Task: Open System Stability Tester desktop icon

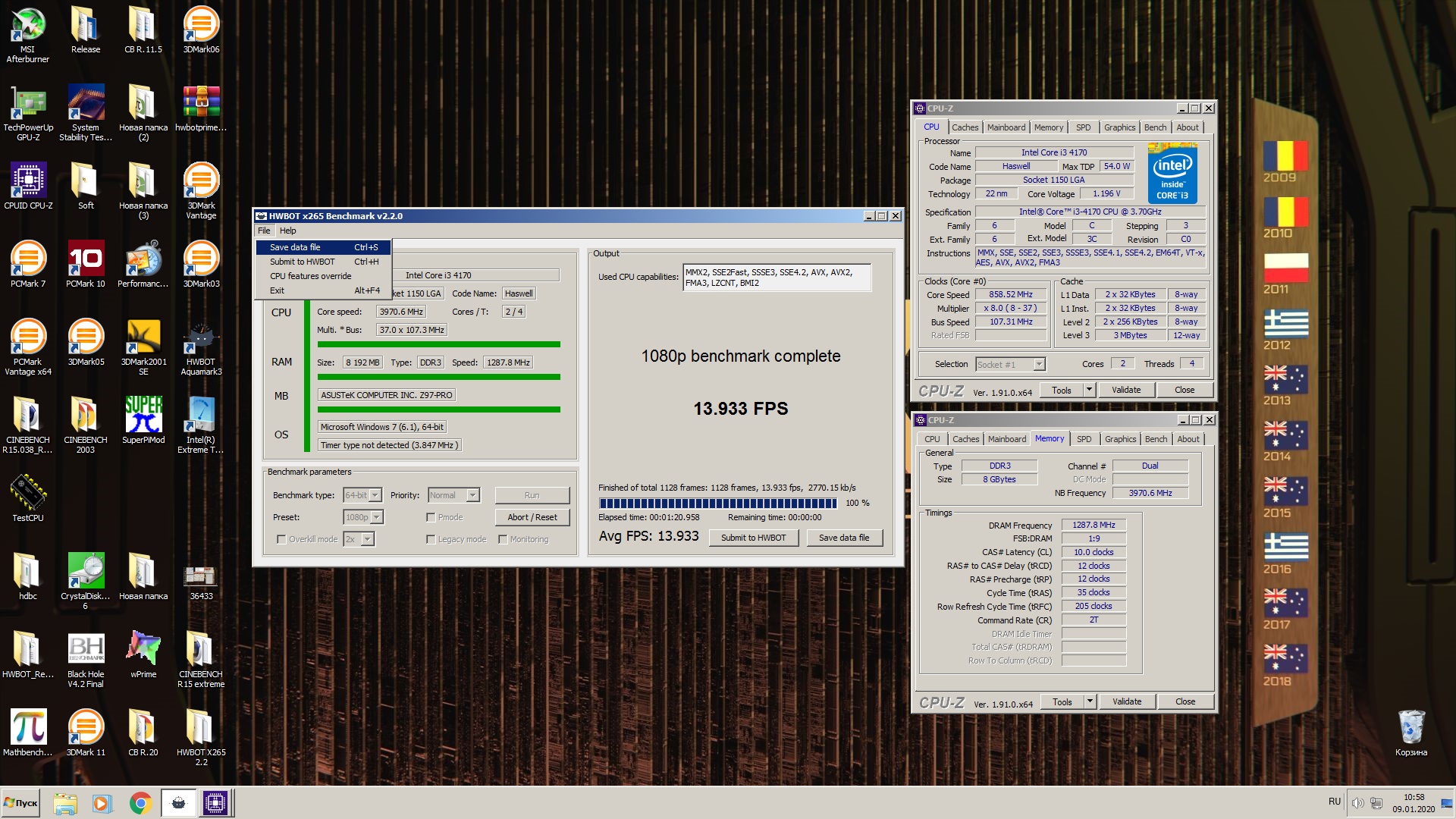Action: (86, 111)
